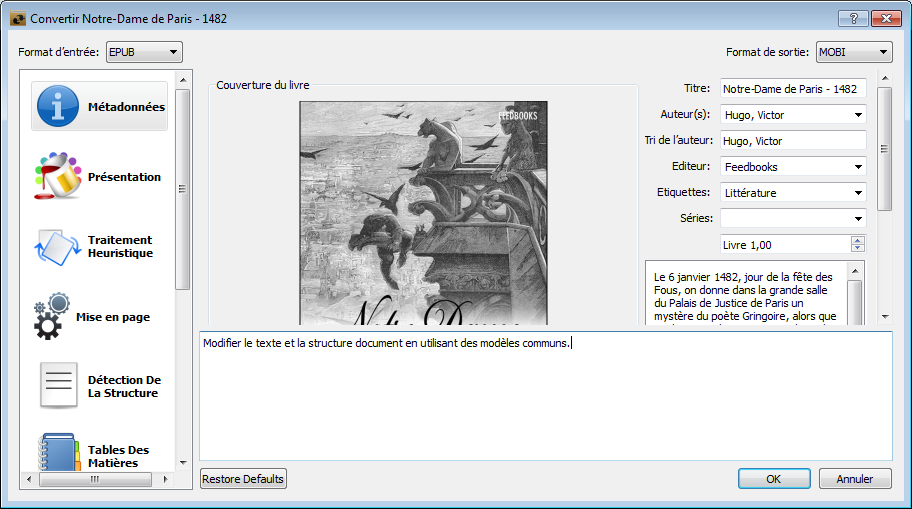
Task: Open the Etiquettes Littérature dropdown
Action: [858, 193]
